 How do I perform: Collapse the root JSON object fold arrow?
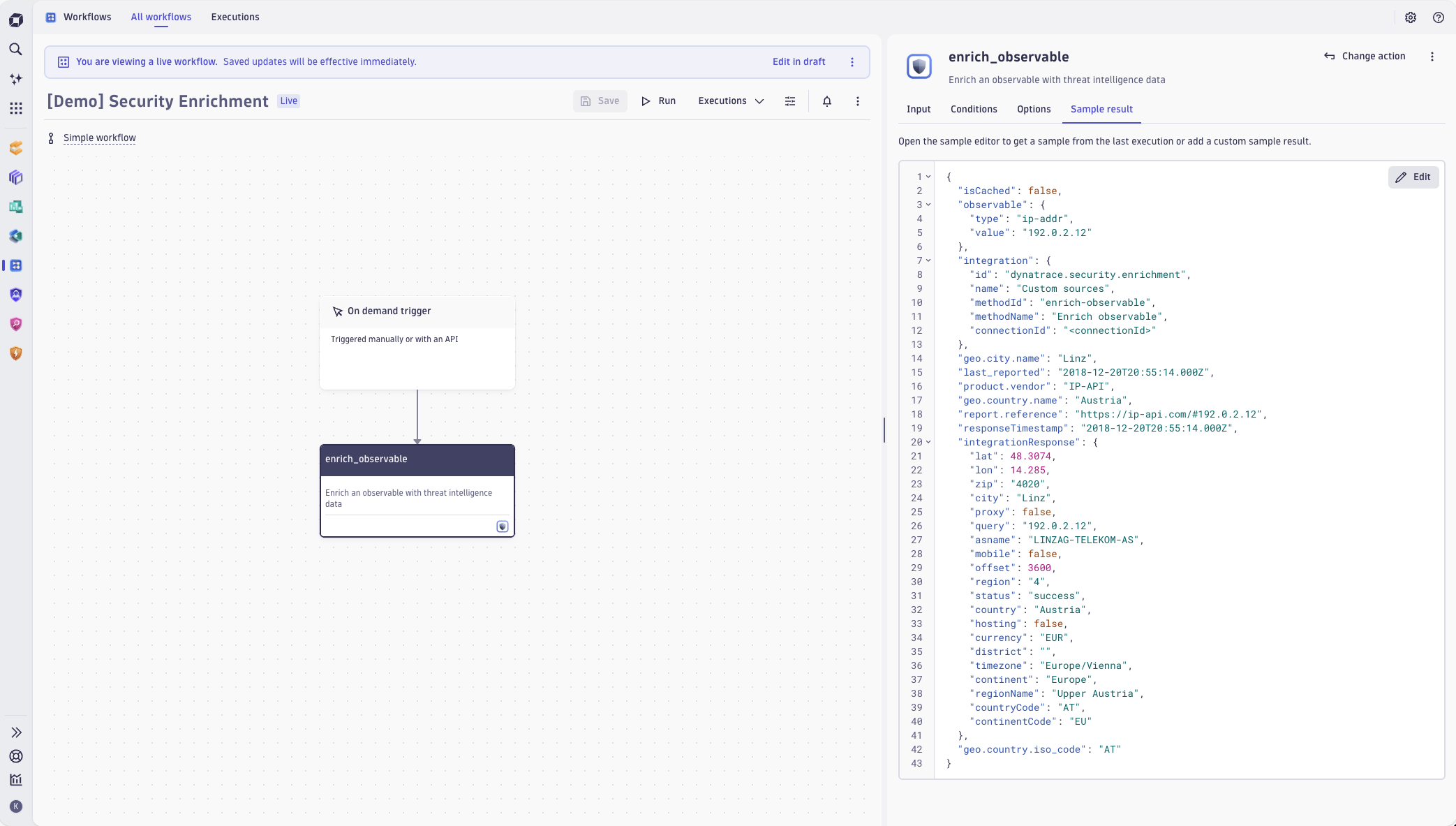pos(928,177)
